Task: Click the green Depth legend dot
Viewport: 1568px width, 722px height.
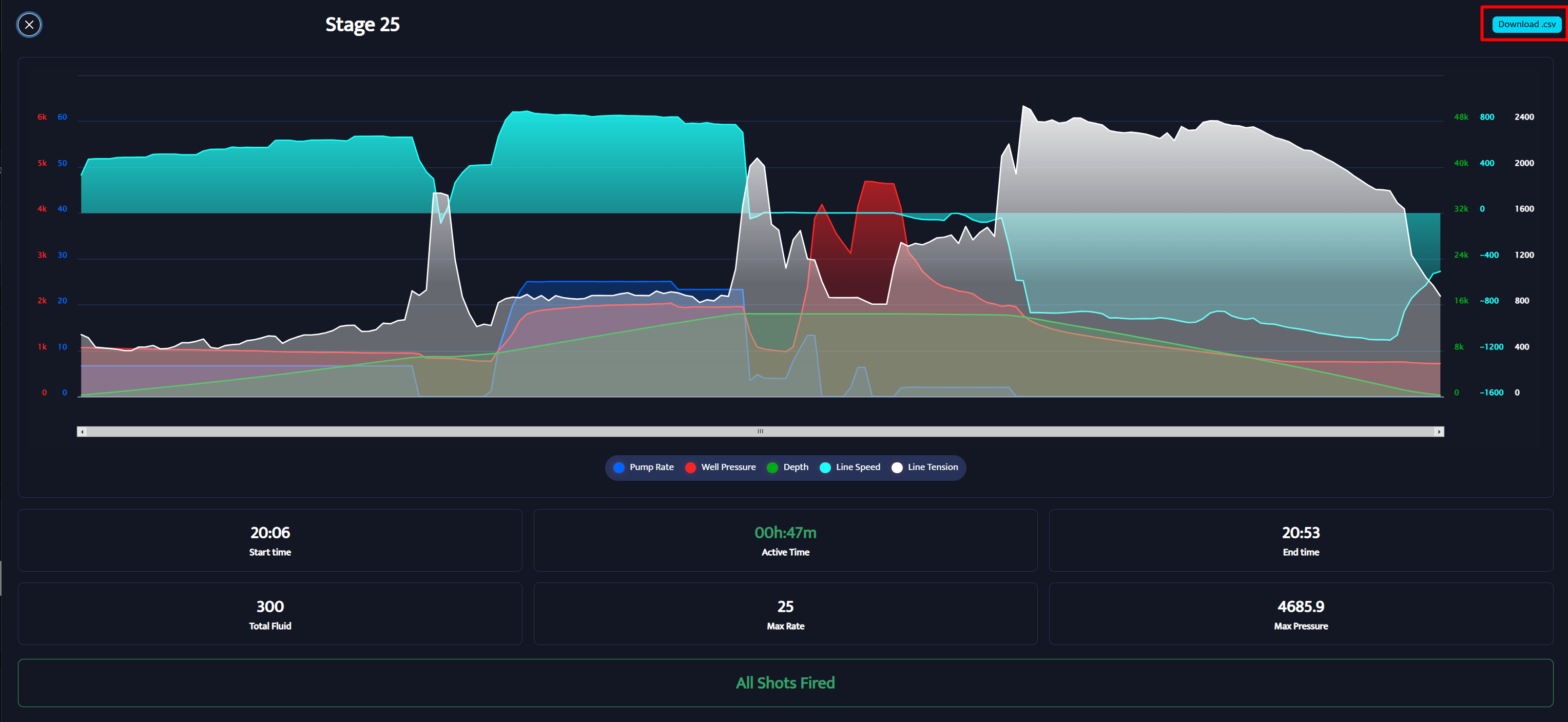Action: click(772, 467)
